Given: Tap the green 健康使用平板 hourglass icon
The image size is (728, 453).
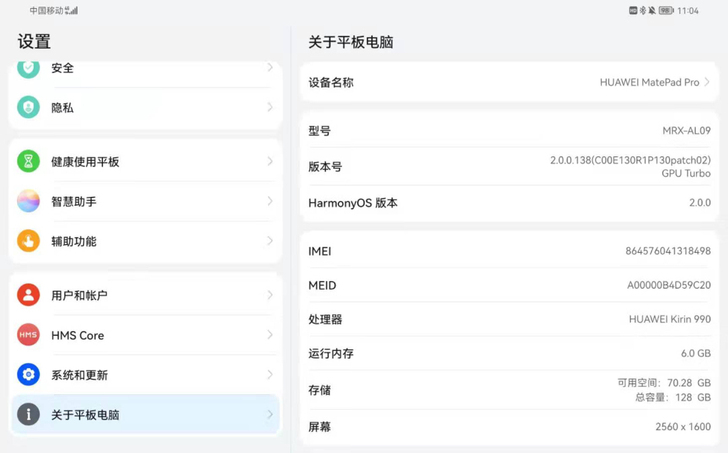Looking at the screenshot, I should click(x=28, y=161).
